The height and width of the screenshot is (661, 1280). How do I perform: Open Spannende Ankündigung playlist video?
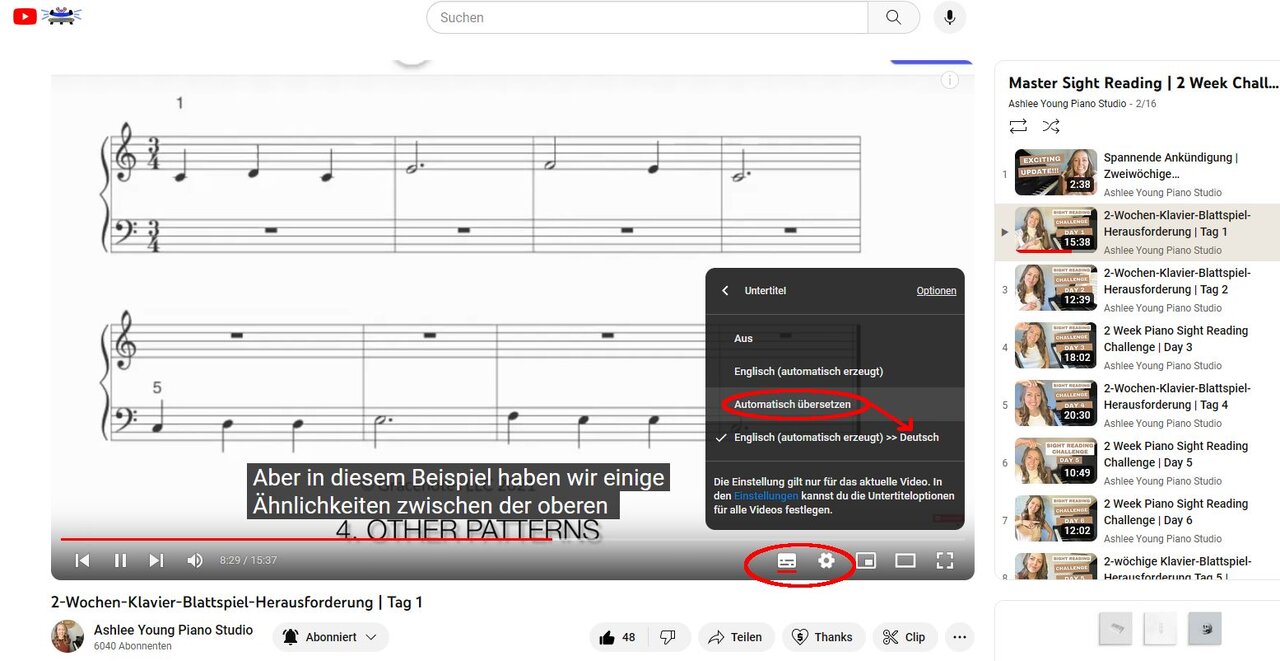click(1137, 173)
